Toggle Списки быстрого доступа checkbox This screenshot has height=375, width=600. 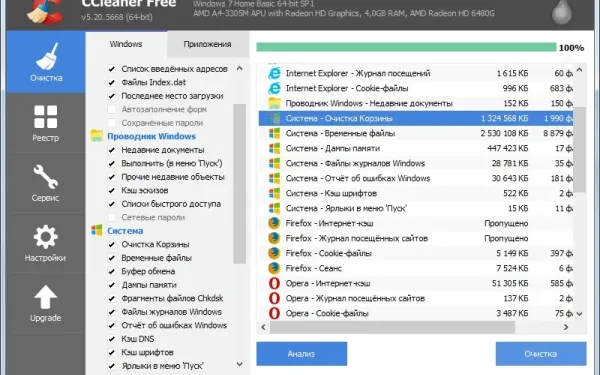111,204
